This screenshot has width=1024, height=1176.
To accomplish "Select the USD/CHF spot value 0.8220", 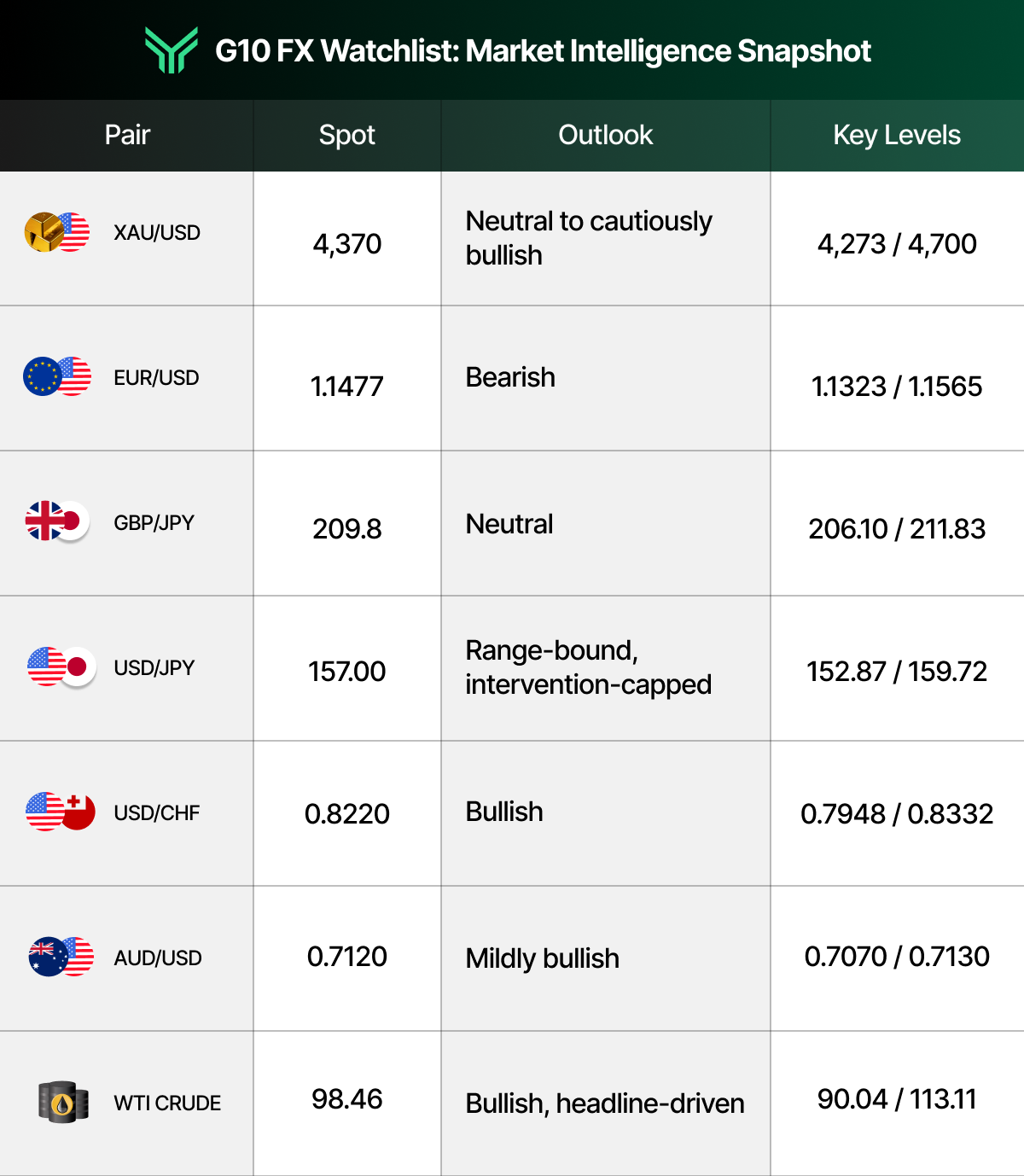I will point(347,813).
